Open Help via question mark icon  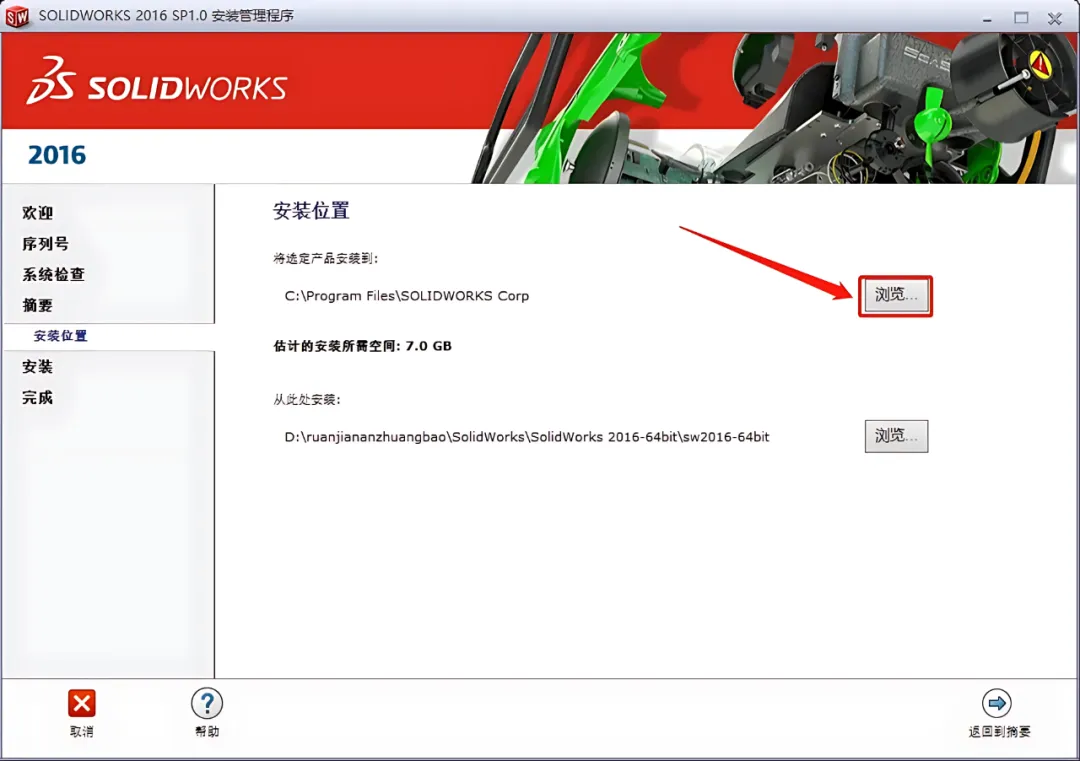pyautogui.click(x=207, y=703)
